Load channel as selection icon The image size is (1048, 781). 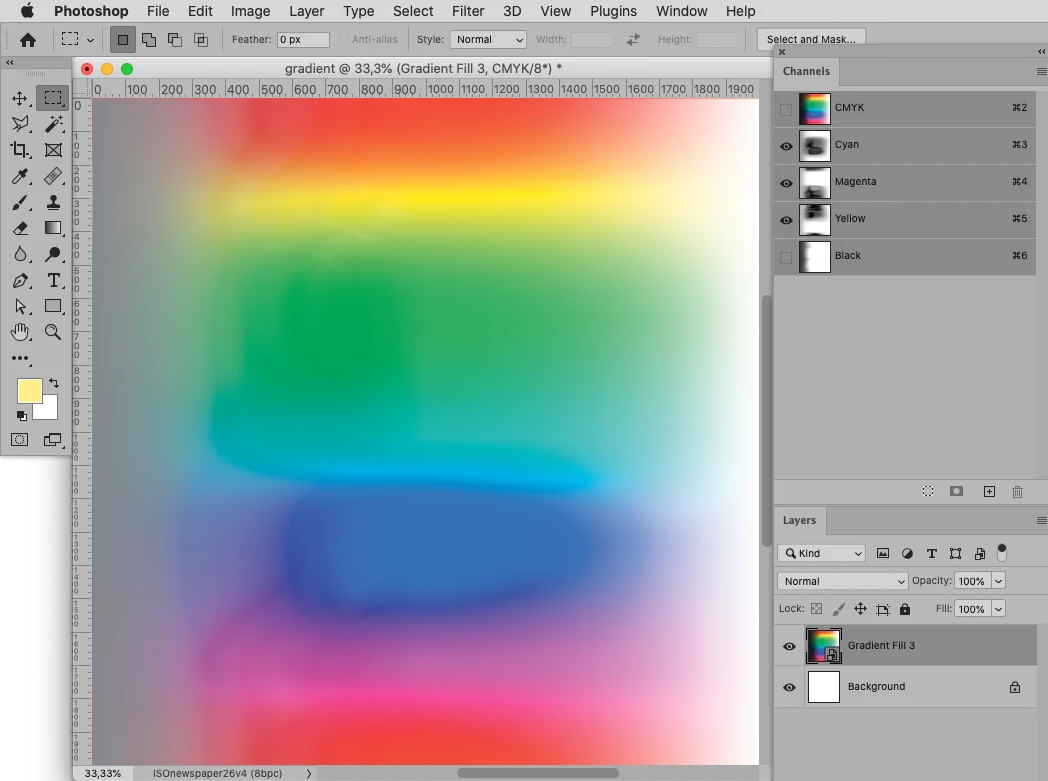(x=928, y=491)
